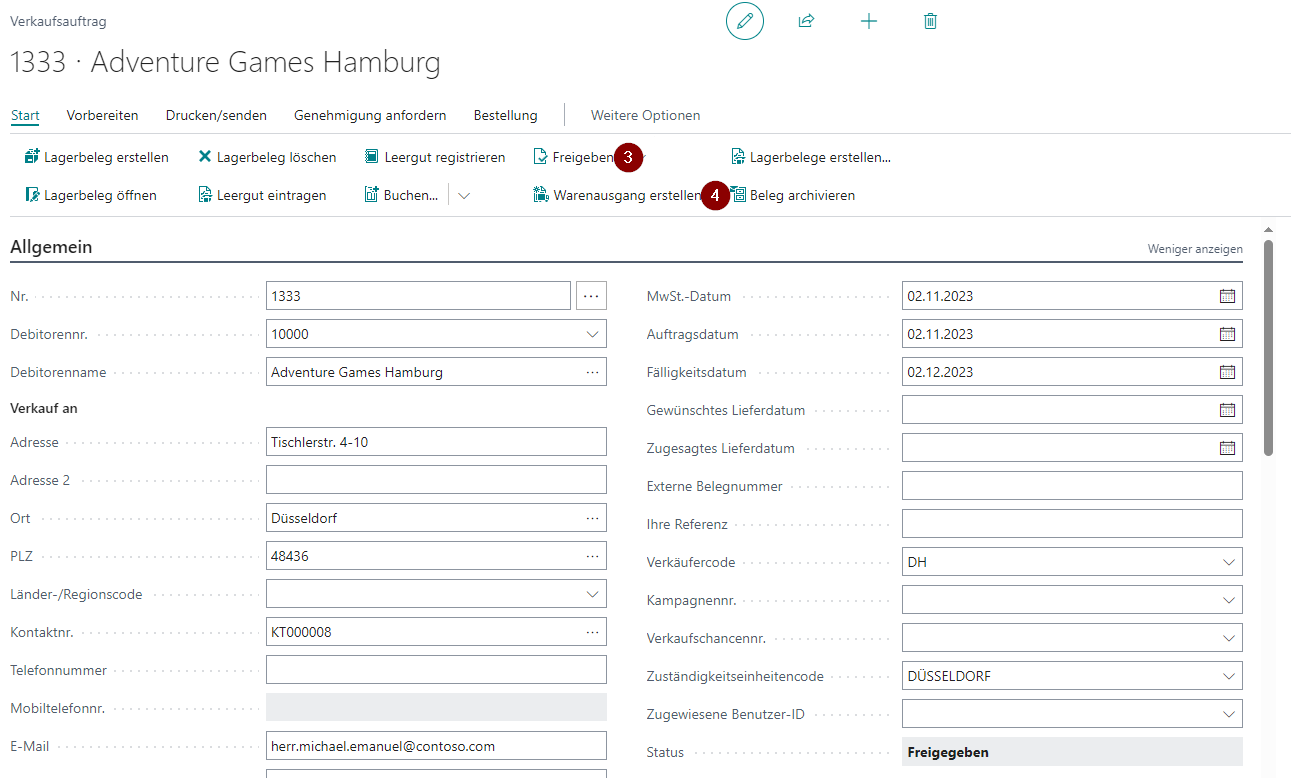Open the Drucken/senden tab
Image resolution: width=1291 pixels, height=778 pixels.
(216, 115)
